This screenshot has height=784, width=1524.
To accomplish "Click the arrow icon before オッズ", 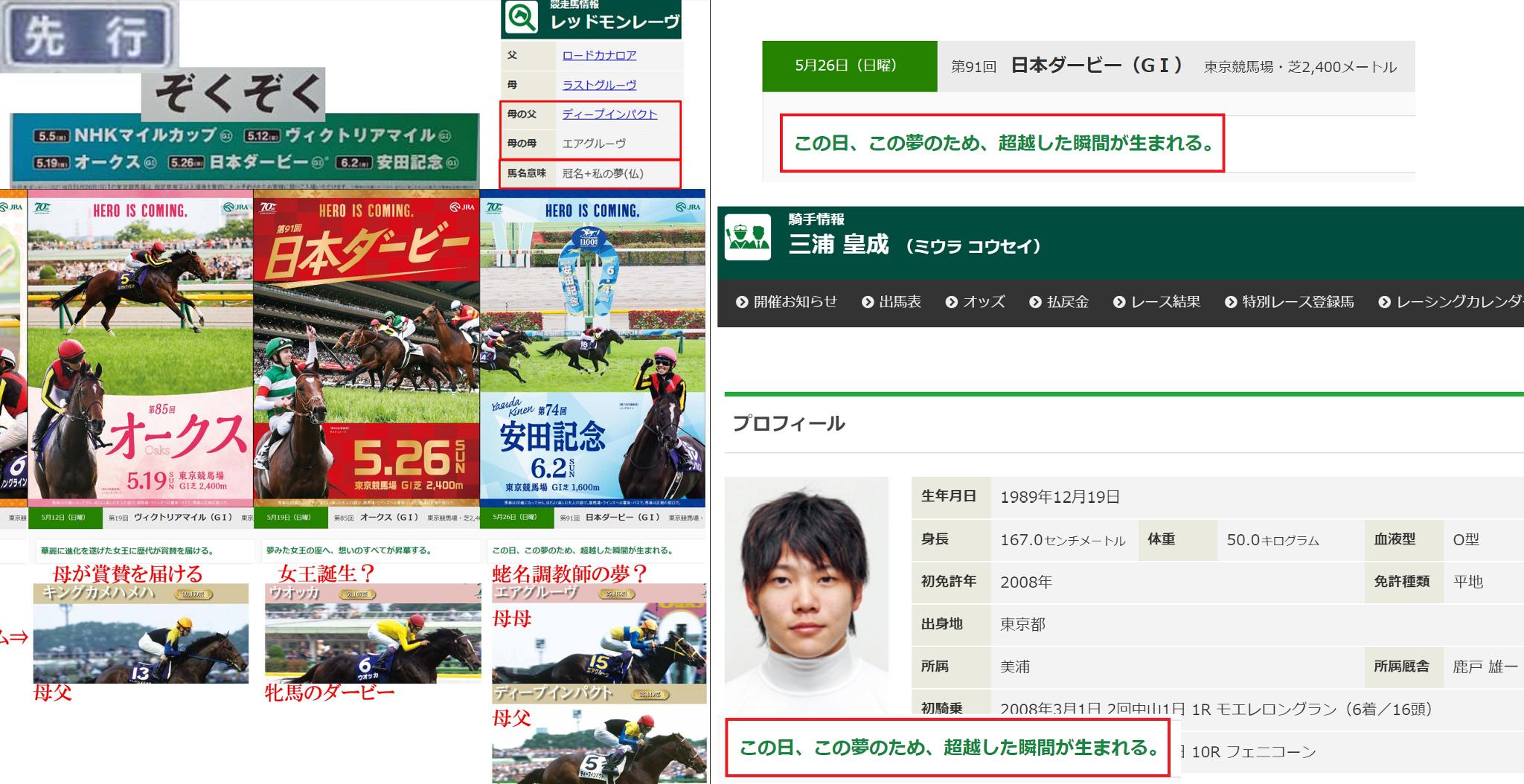I will pyautogui.click(x=951, y=302).
